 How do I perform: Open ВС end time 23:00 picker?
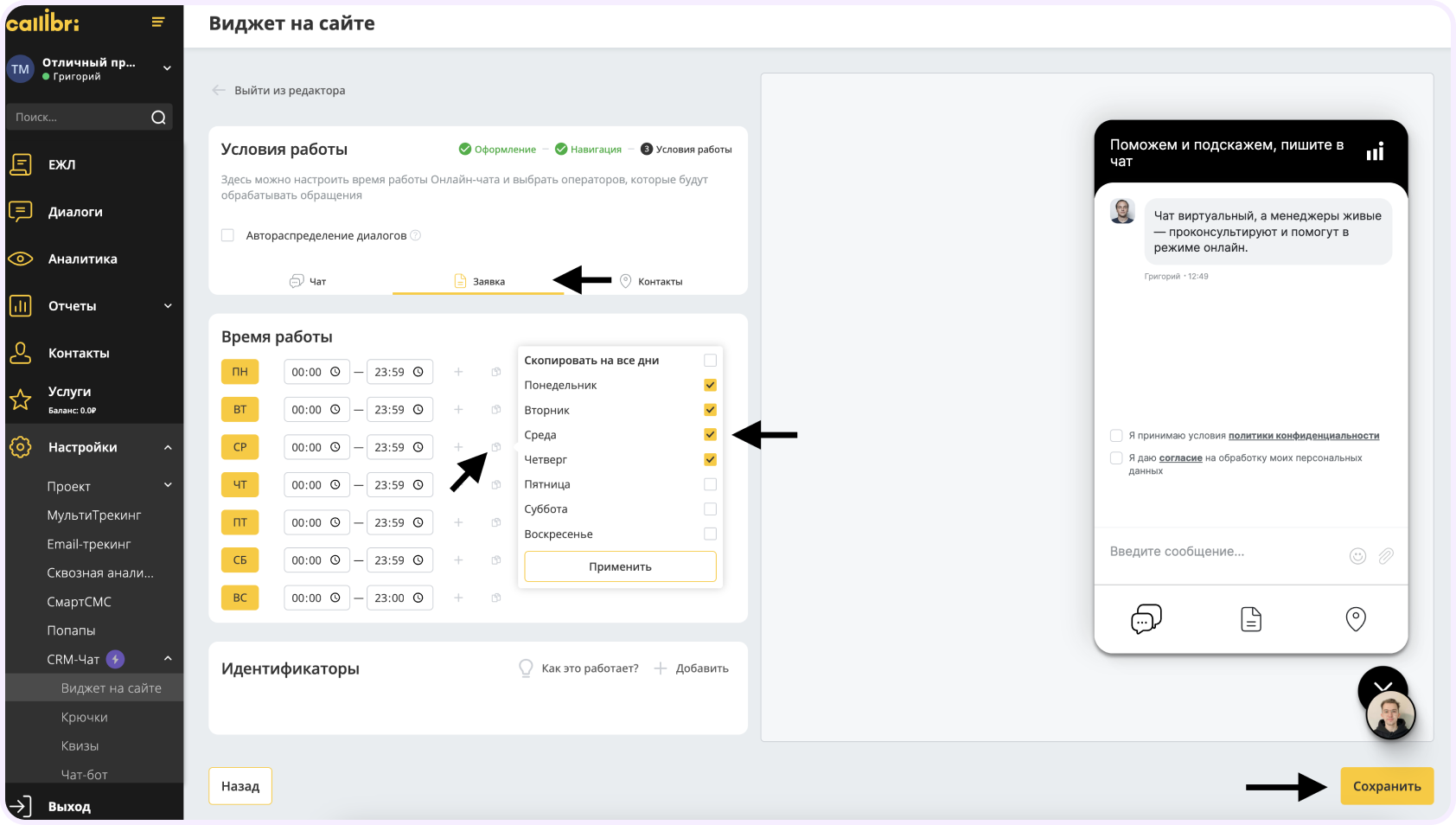click(x=399, y=598)
